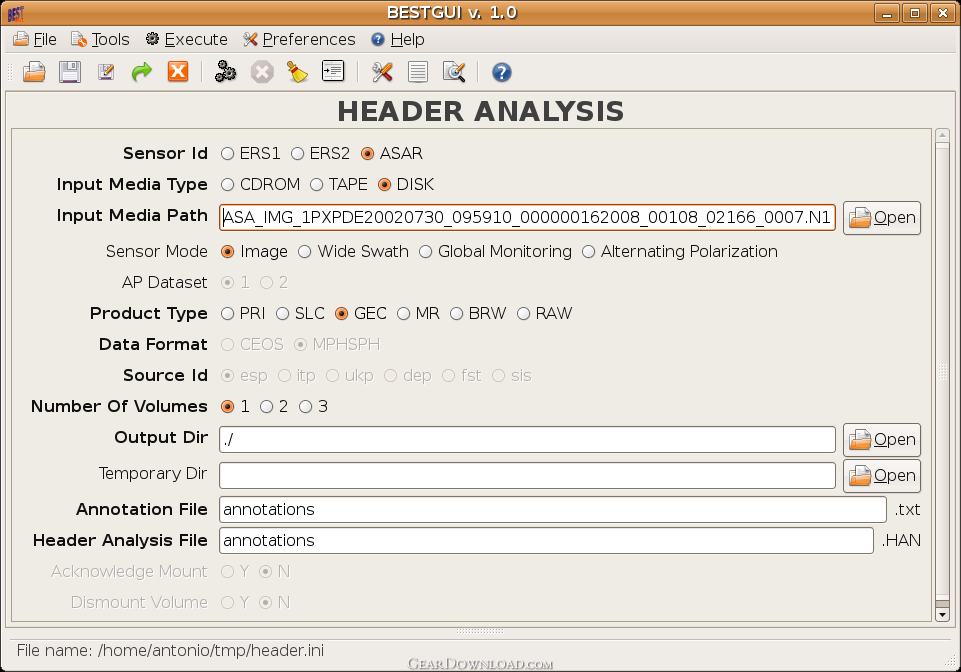Click the wrench and screwdriver preferences icon
The image size is (961, 672).
382,72
